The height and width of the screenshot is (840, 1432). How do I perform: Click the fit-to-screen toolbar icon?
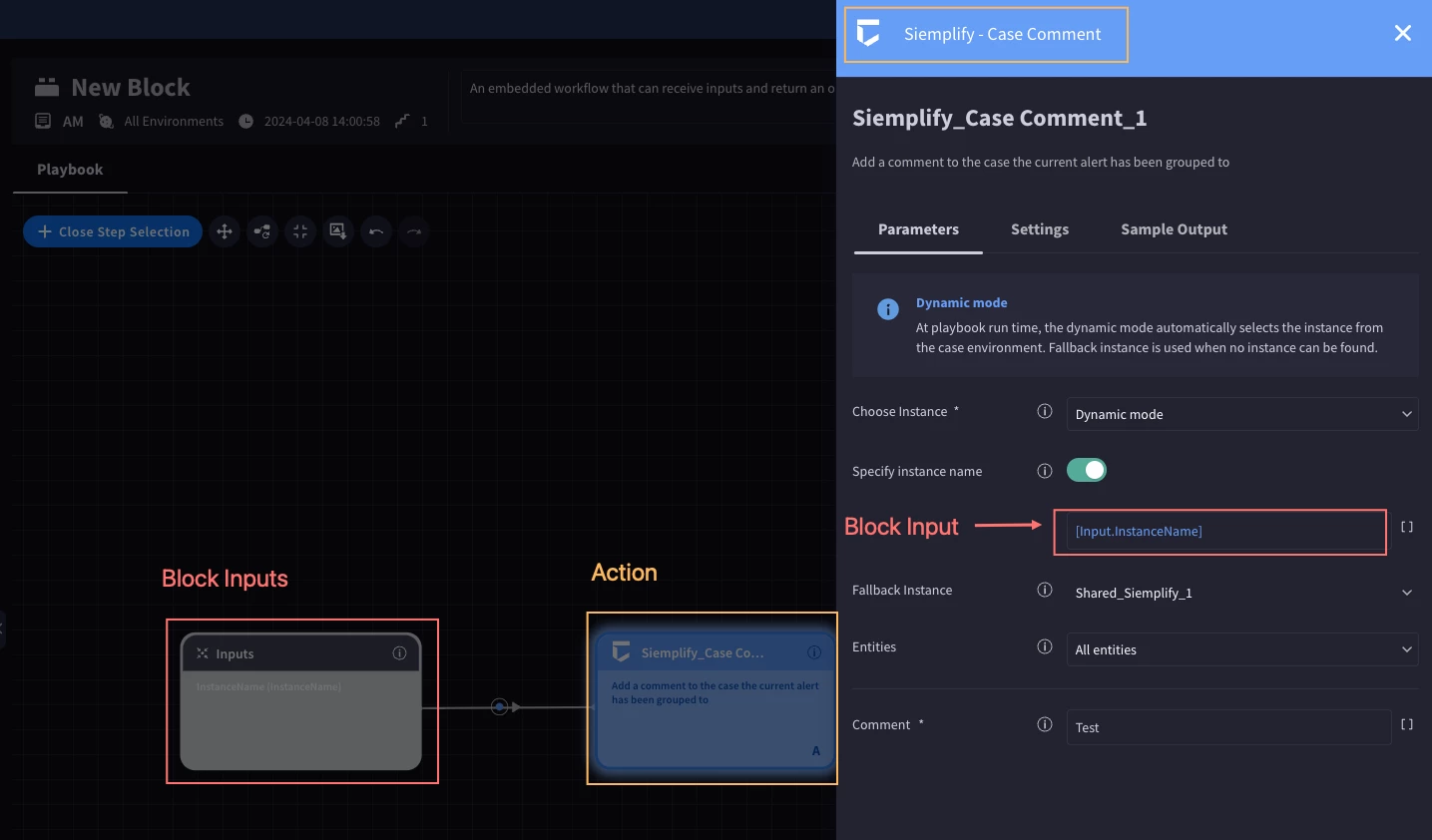(300, 231)
